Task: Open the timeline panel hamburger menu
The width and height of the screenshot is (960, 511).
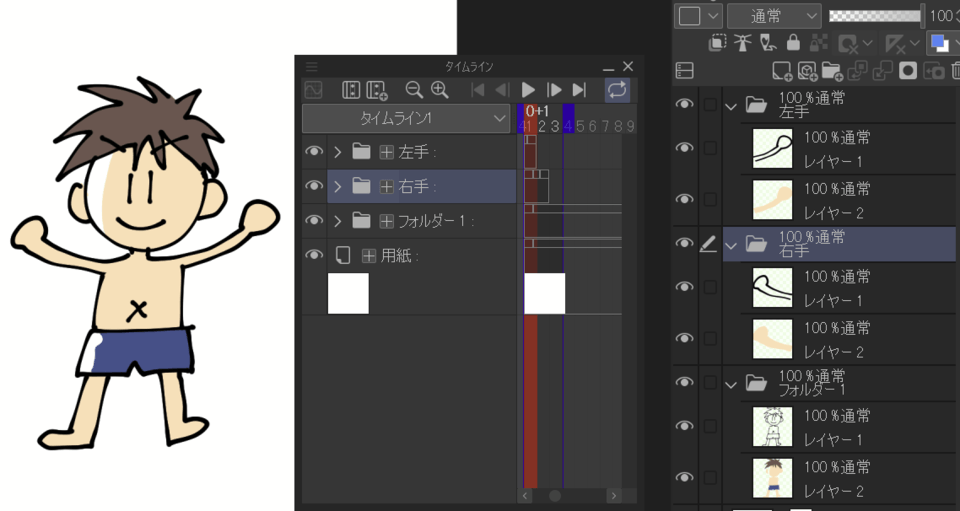Action: pos(312,67)
